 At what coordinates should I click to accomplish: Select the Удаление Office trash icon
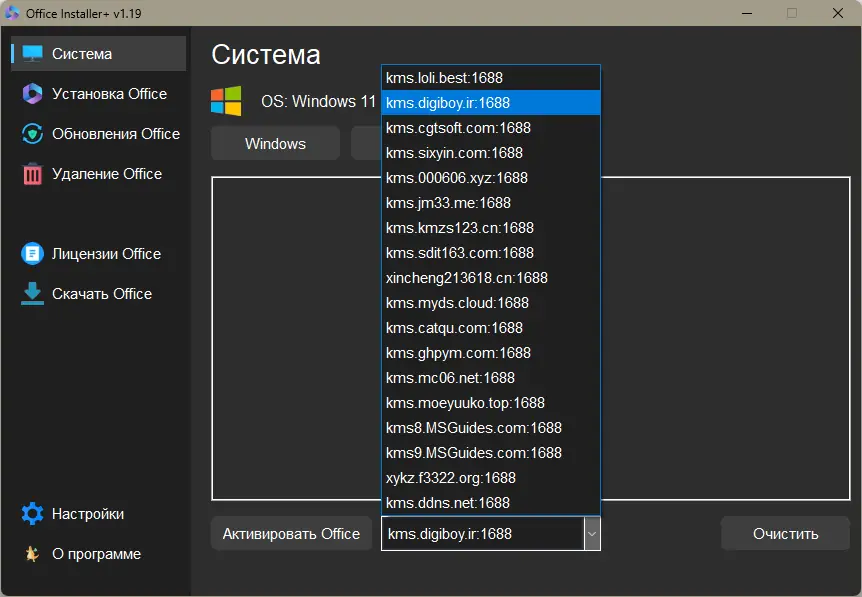coord(31,173)
